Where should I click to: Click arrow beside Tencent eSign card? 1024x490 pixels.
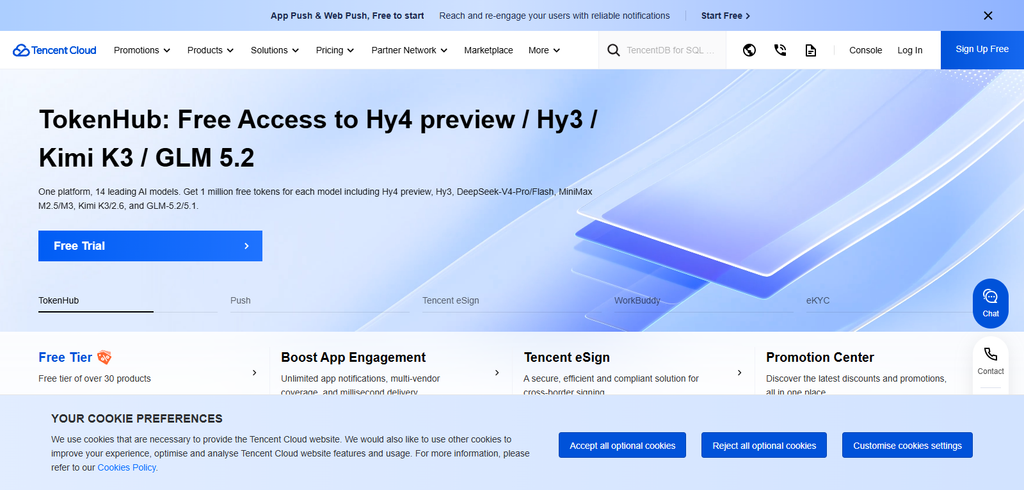(740, 372)
